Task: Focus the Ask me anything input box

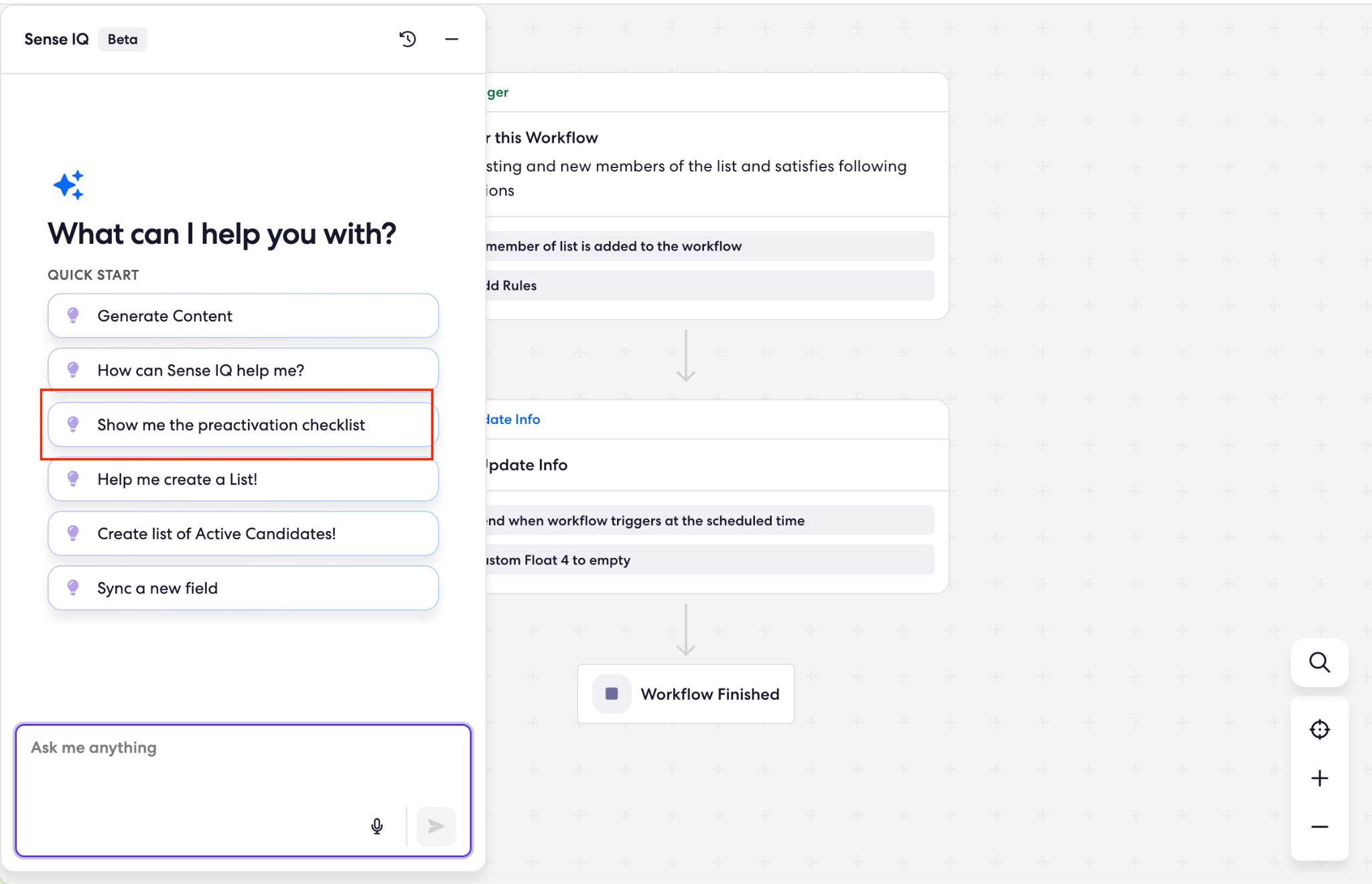Action: pyautogui.click(x=243, y=790)
